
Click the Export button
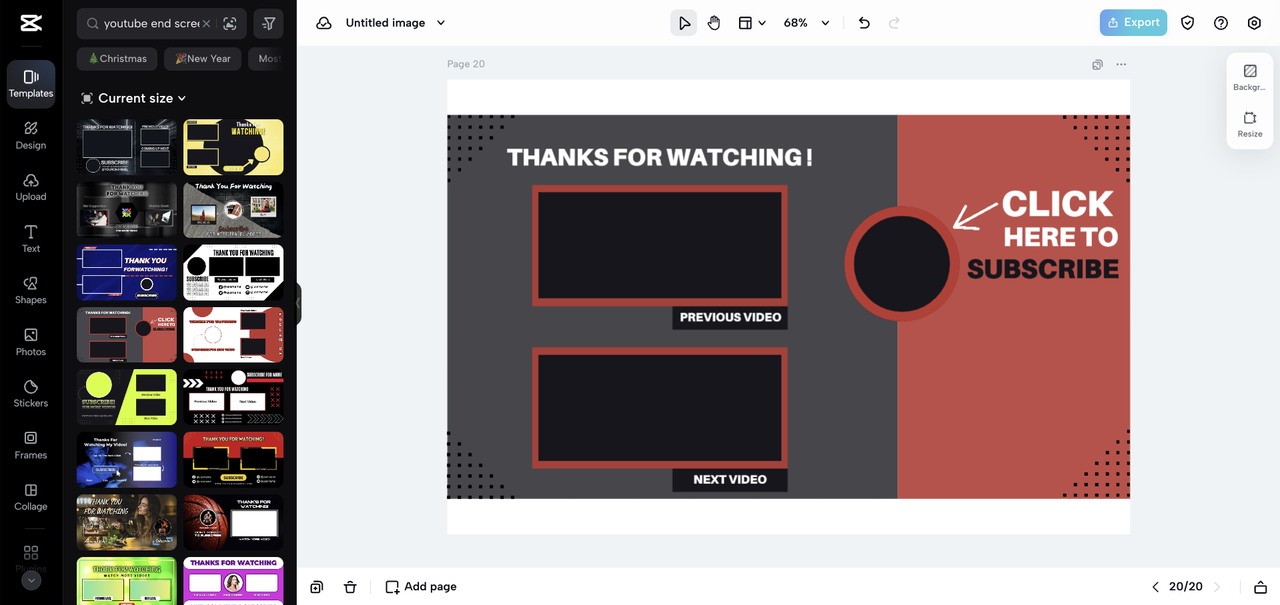1133,22
